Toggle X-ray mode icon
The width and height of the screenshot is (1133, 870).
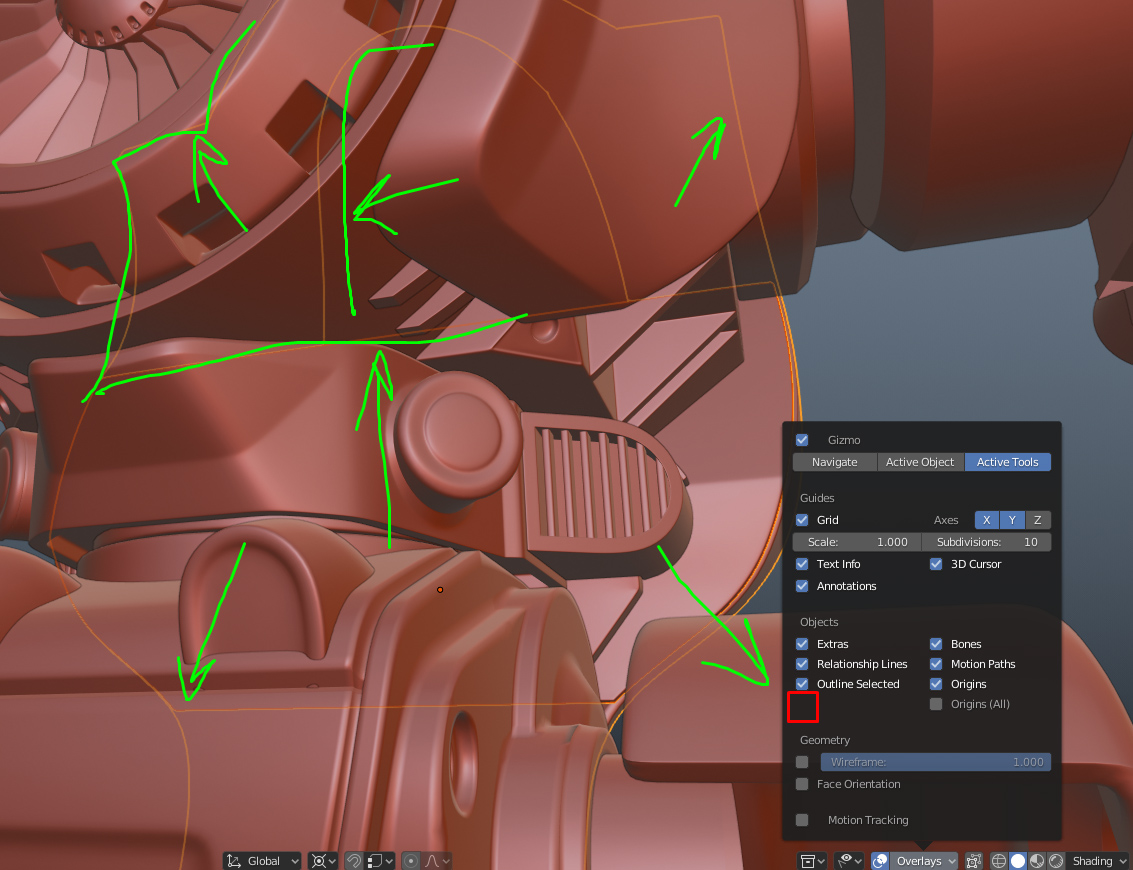(973, 861)
